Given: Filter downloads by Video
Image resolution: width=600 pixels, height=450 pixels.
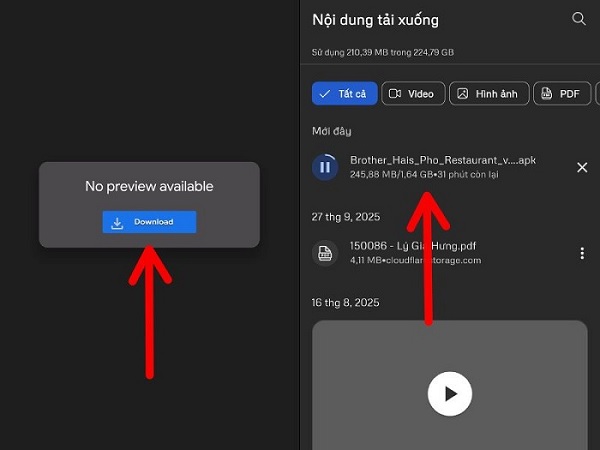Looking at the screenshot, I should point(411,93).
